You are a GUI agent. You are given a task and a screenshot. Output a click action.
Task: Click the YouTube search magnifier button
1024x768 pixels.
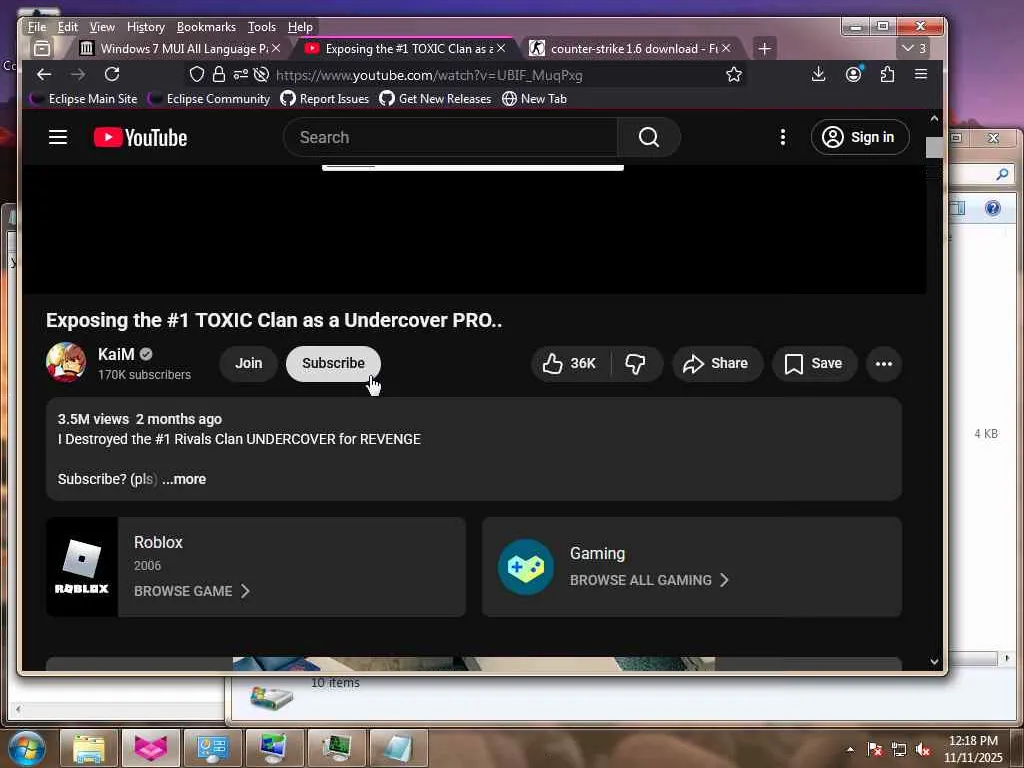click(648, 137)
